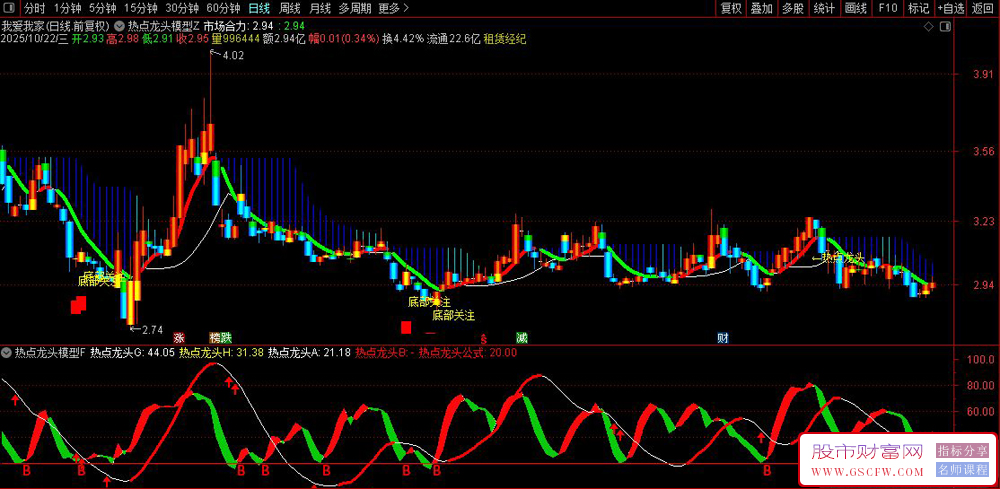
Task: Open the 指标分享 link in the banner
Action: [962, 451]
